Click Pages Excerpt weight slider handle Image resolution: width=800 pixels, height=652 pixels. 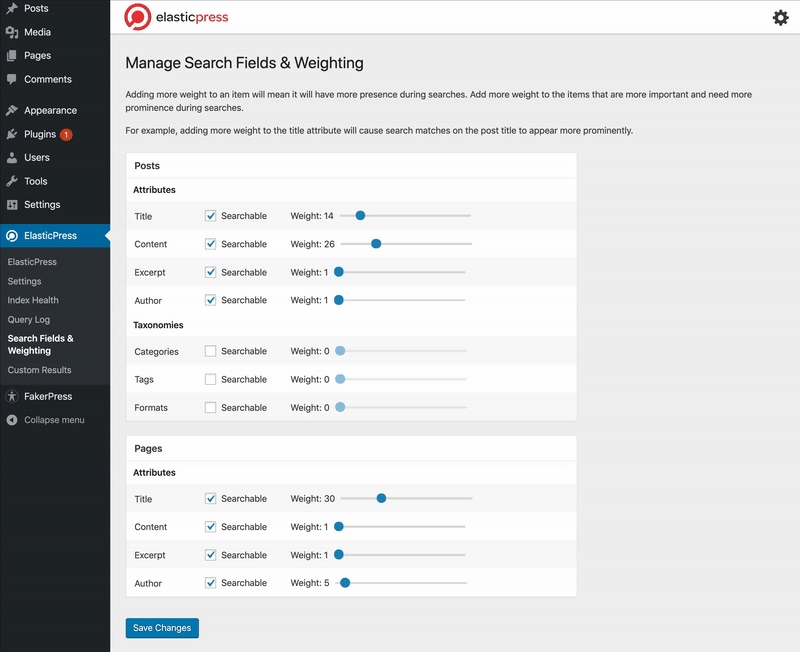339,555
